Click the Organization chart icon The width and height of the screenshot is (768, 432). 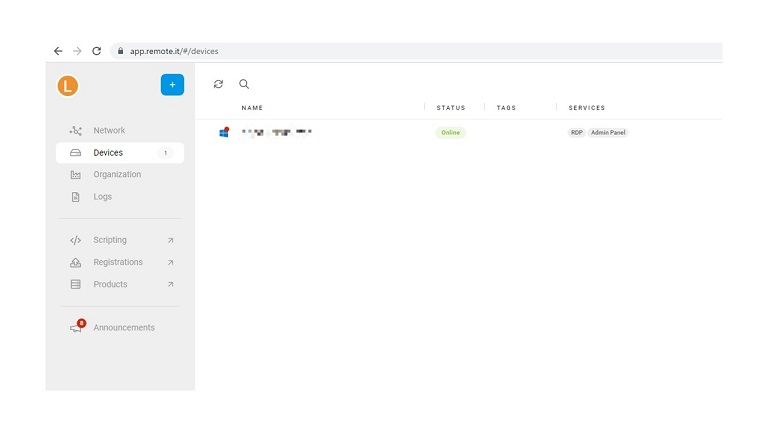(x=75, y=175)
